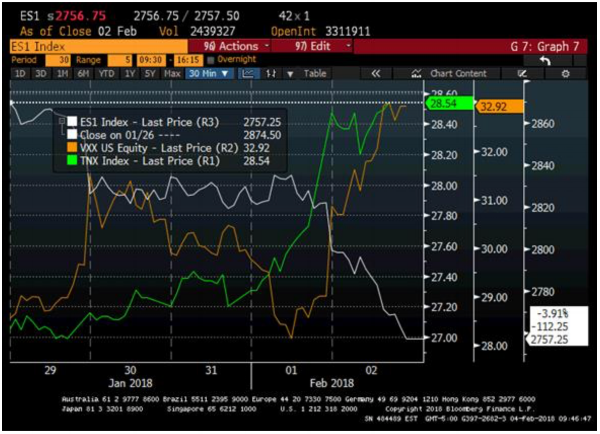The image size is (600, 434).
Task: Click the 2757.25 last price axis label
Action: coord(549,339)
